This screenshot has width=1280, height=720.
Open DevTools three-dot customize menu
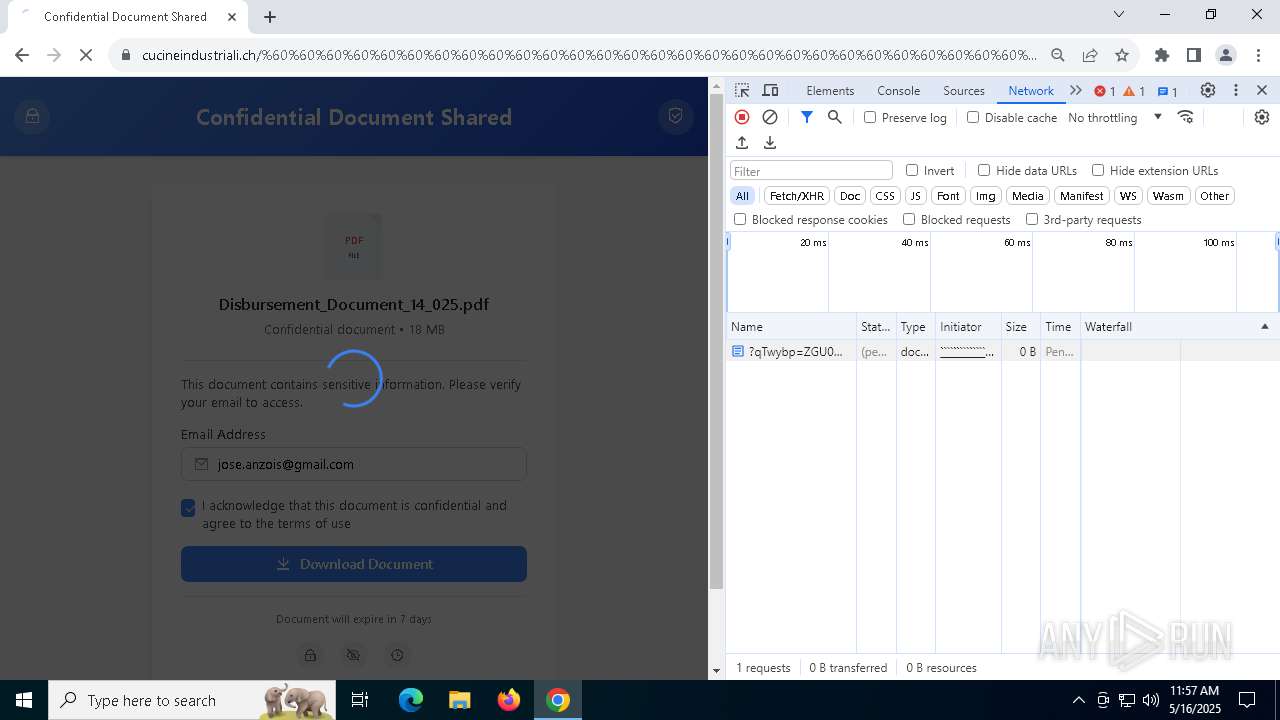coord(1236,90)
